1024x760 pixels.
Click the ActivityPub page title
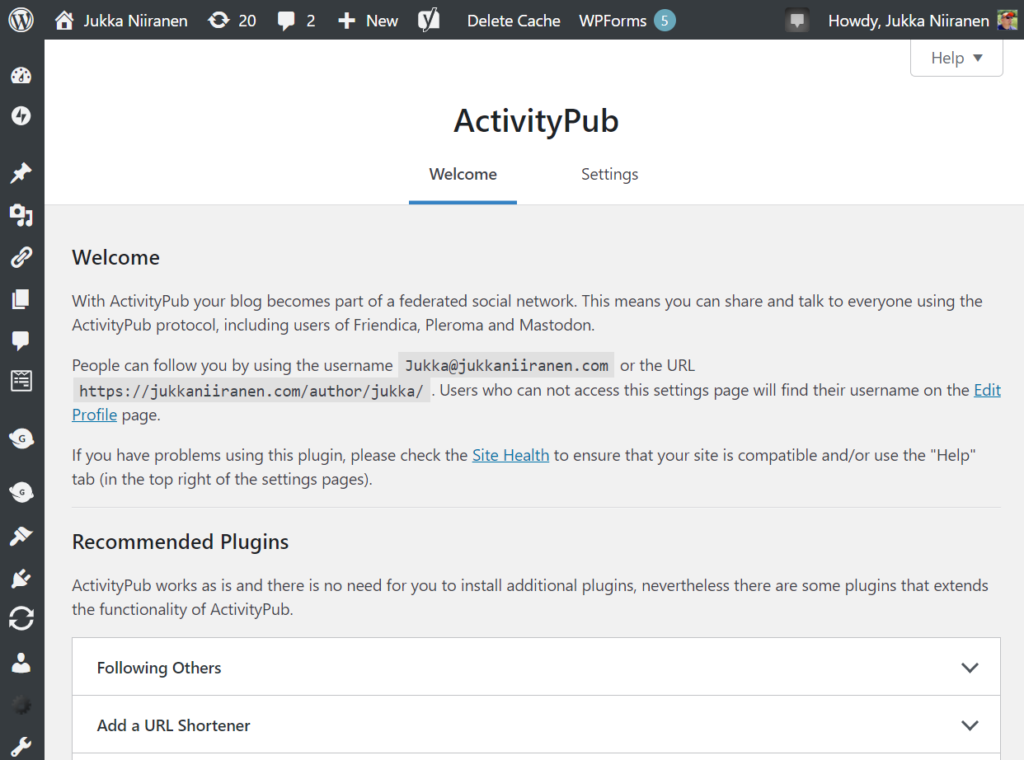[536, 121]
